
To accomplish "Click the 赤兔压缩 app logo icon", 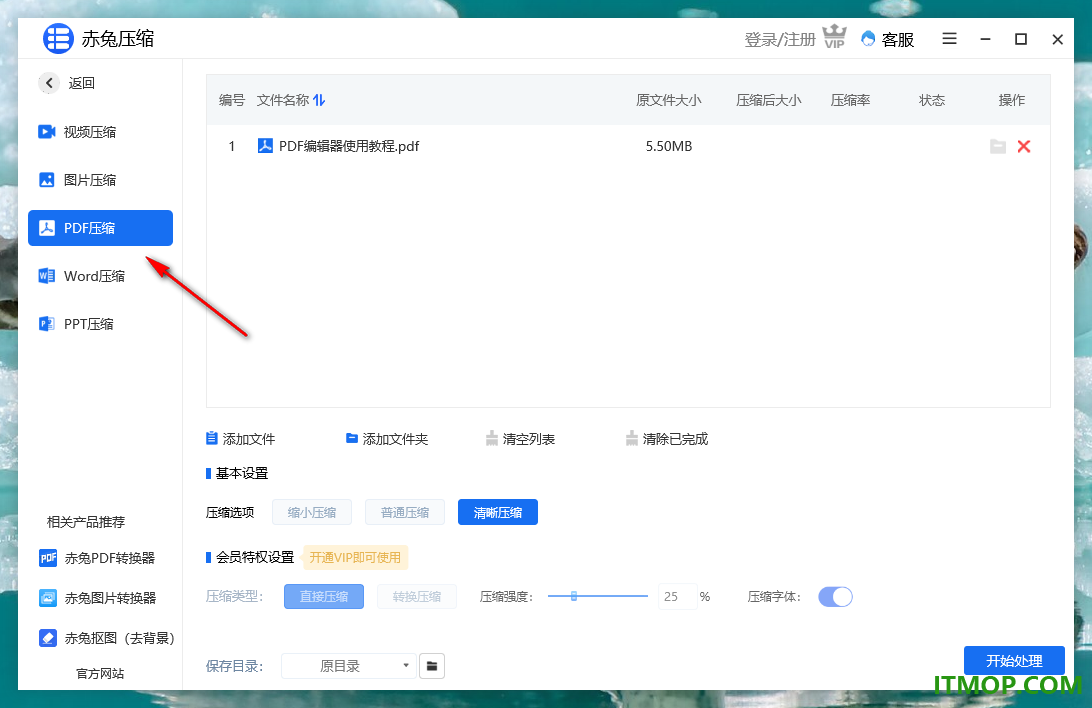I will (x=58, y=38).
